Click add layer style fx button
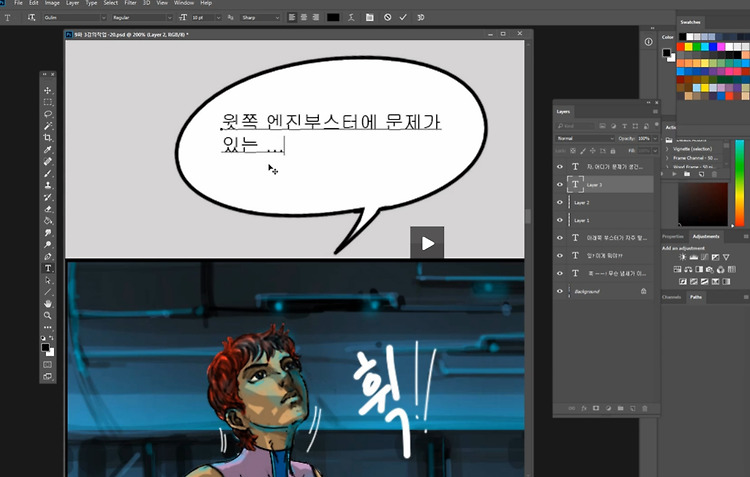The height and width of the screenshot is (477, 750). (584, 408)
